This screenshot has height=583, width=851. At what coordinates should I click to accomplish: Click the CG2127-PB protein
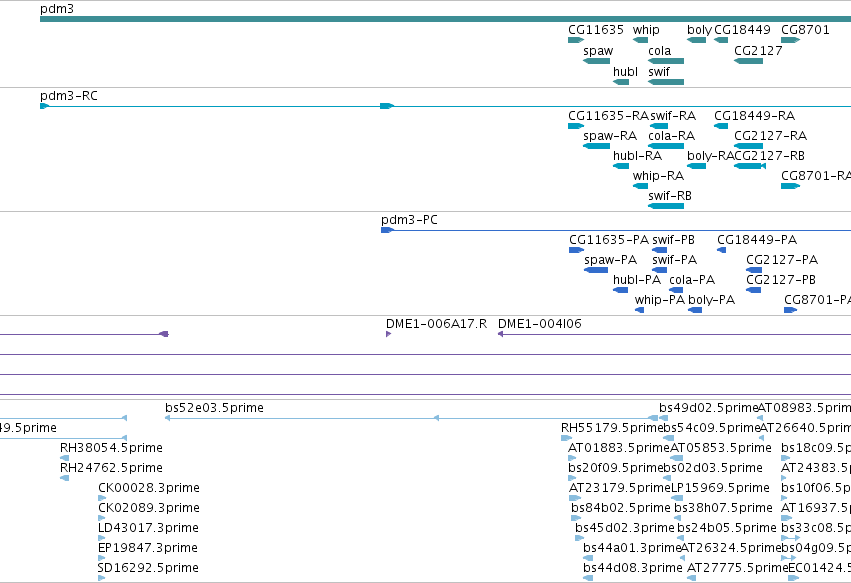pos(753,290)
